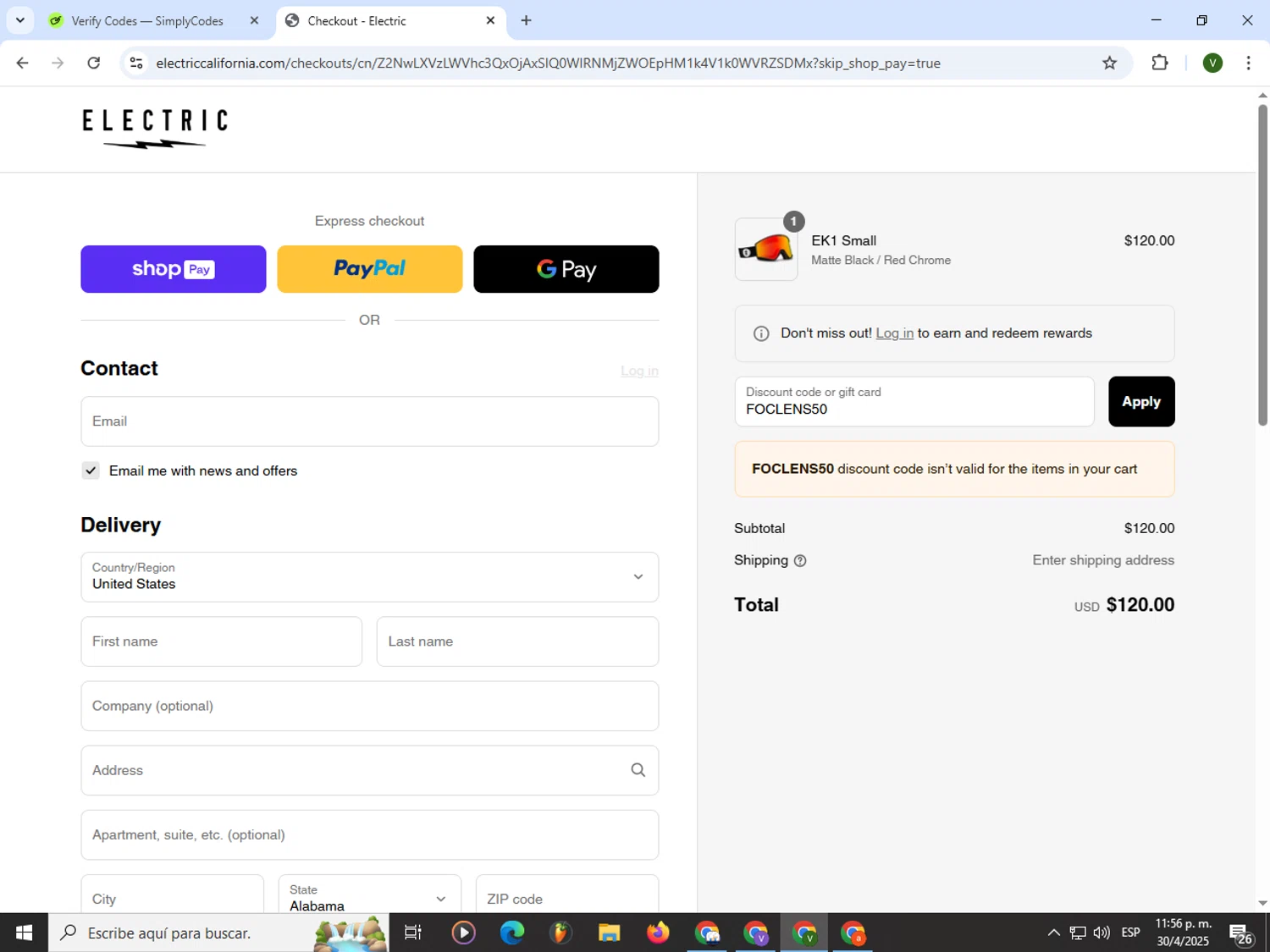The width and height of the screenshot is (1270, 952).
Task: View site information icon in address bar
Action: 136,63
